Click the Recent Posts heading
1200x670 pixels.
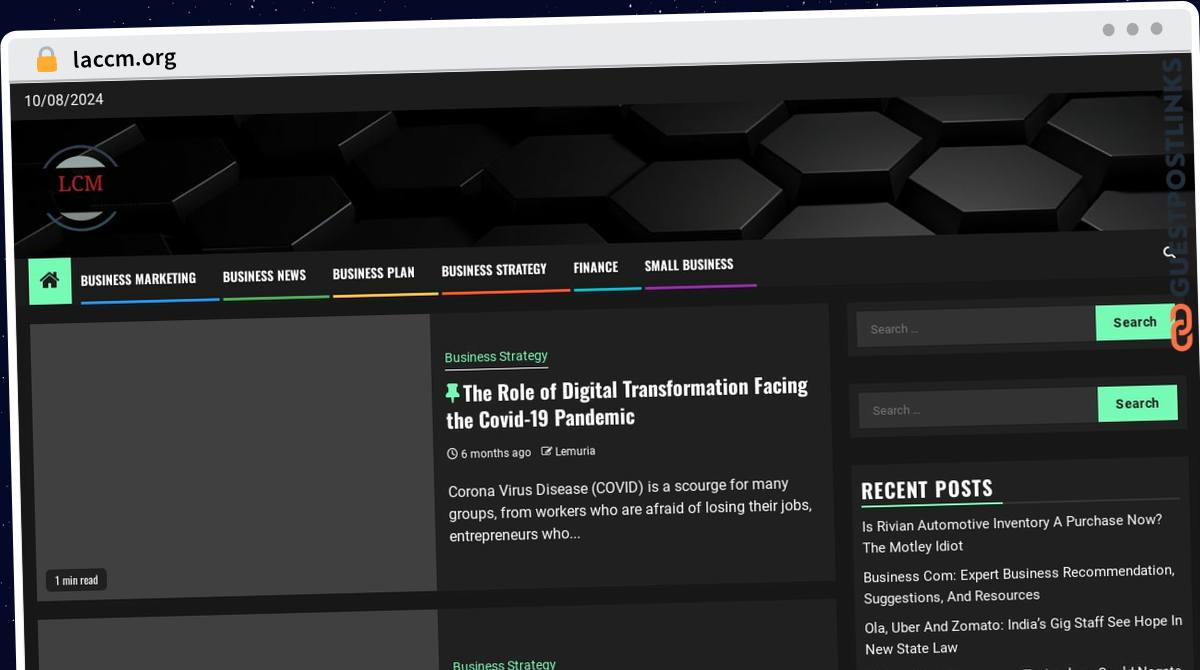[x=927, y=489]
